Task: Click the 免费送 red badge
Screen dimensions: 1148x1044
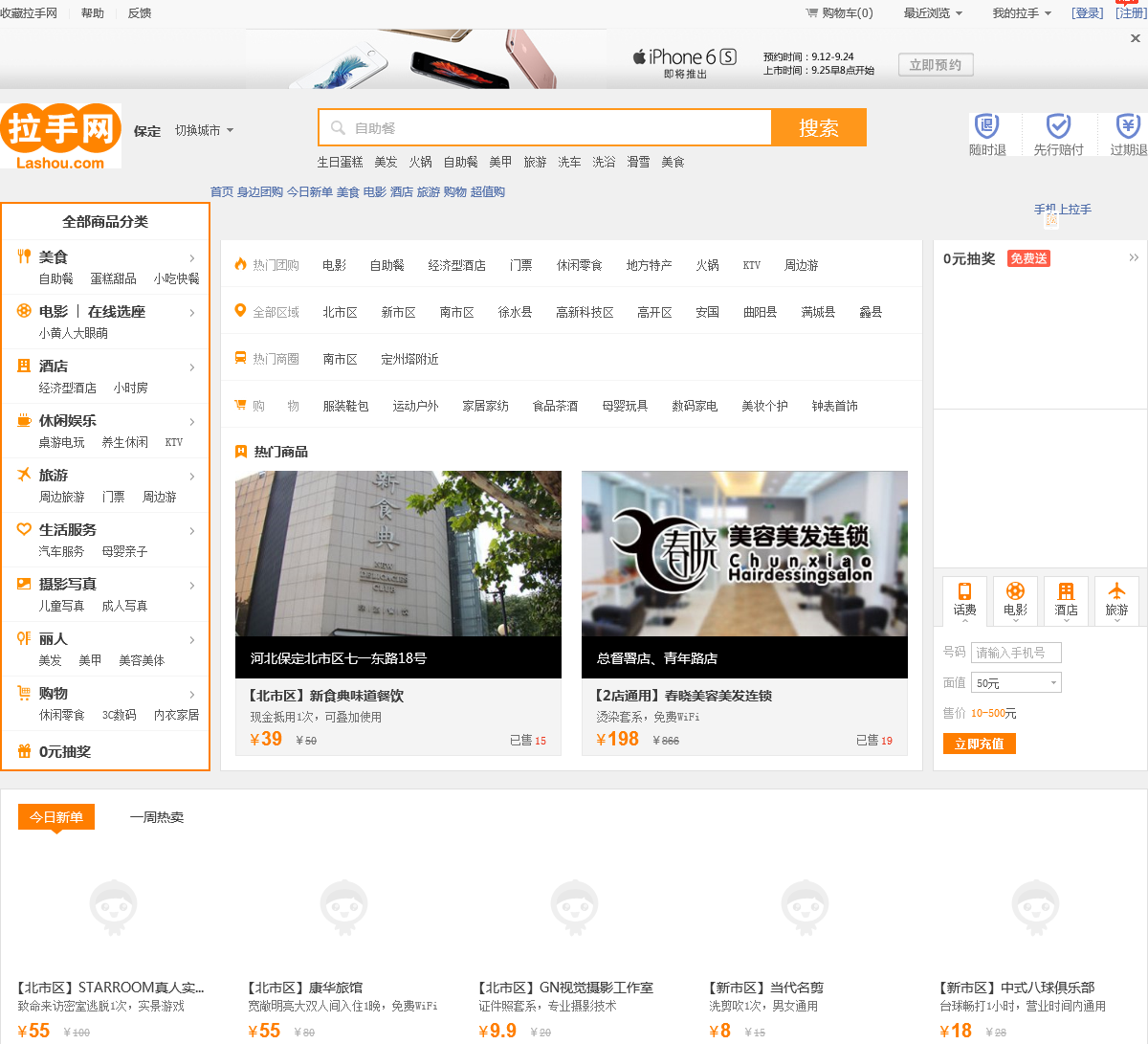Action: (1028, 258)
